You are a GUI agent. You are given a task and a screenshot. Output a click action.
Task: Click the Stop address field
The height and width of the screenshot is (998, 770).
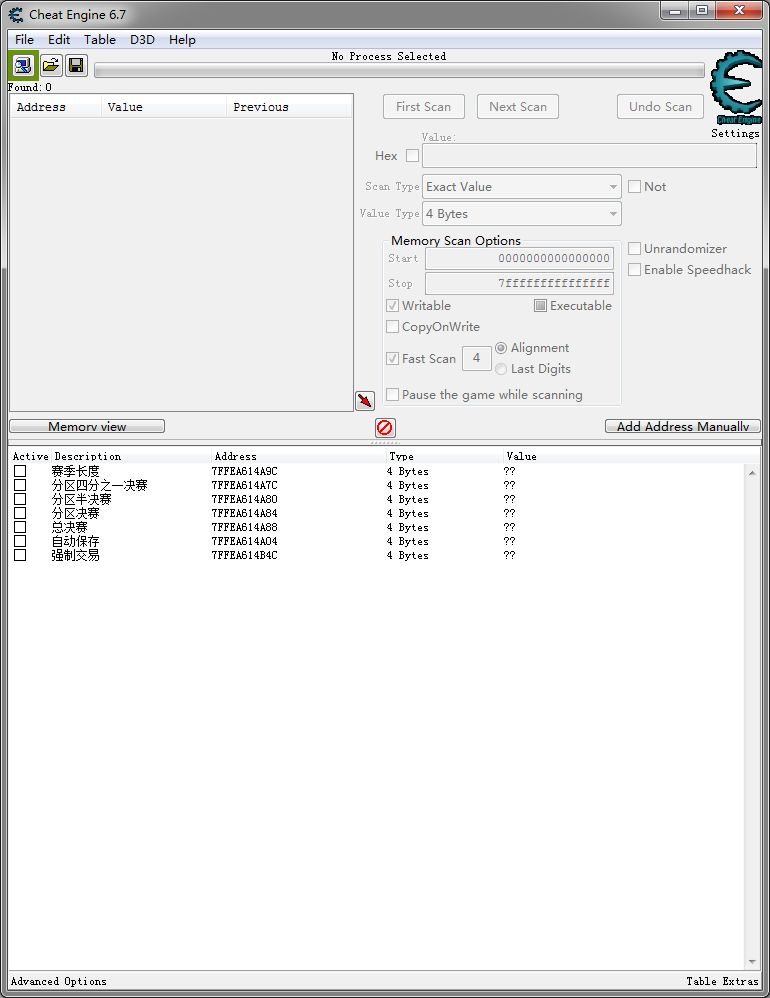point(519,283)
